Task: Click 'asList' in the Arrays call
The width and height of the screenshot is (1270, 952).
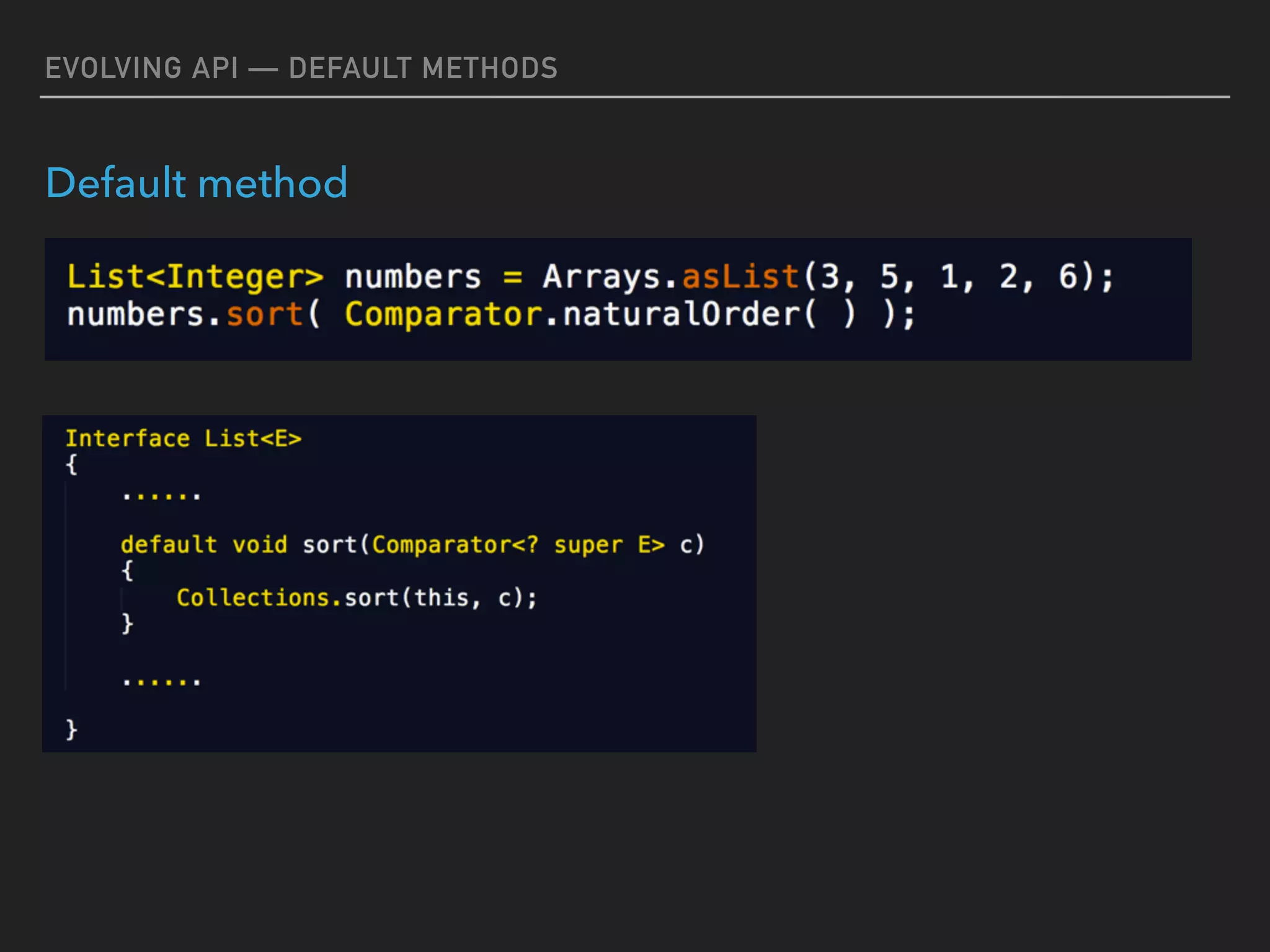Action: pos(740,276)
